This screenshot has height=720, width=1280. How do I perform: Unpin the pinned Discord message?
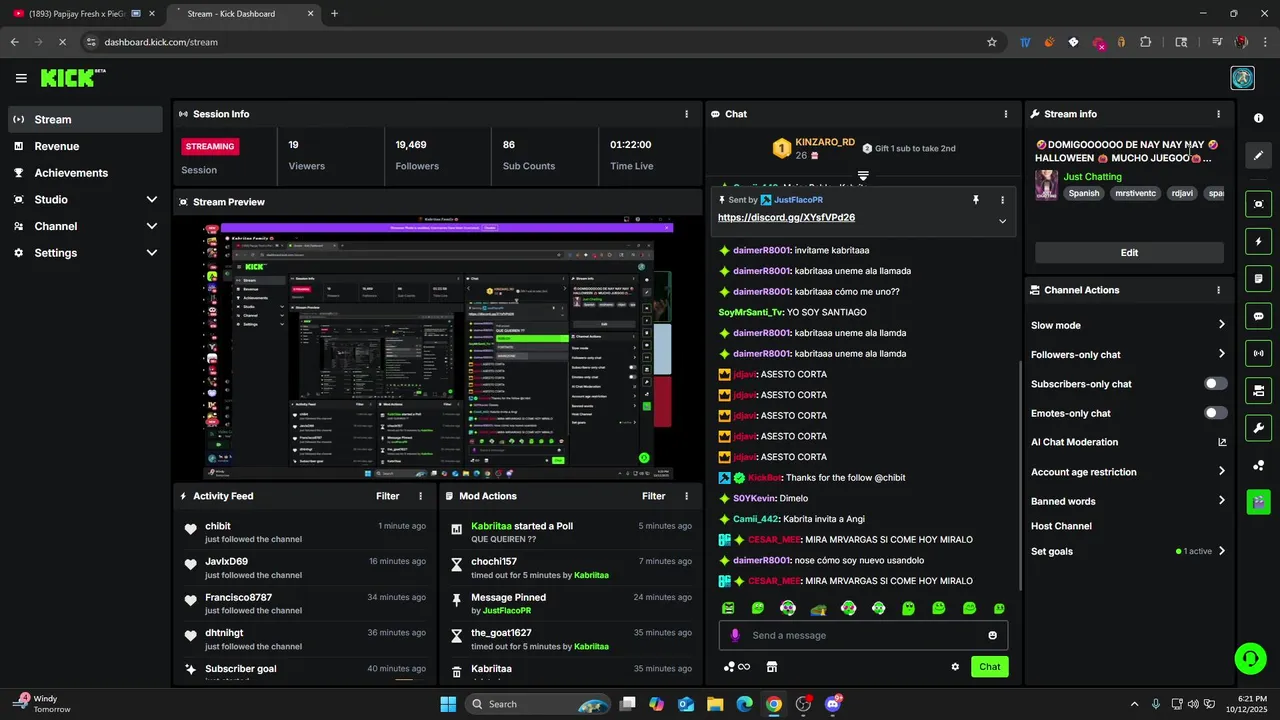tap(976, 200)
